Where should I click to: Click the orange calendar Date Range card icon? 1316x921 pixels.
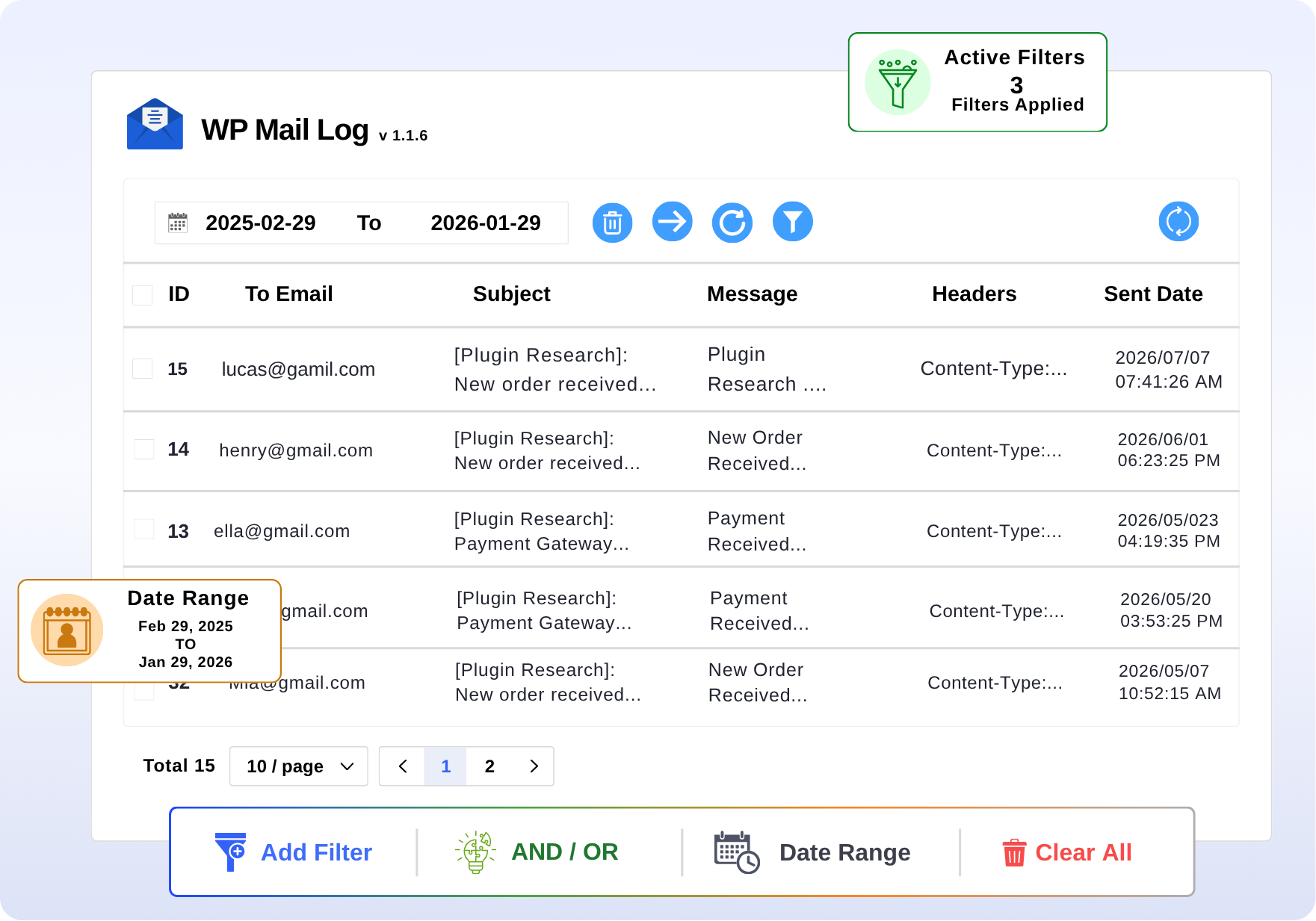point(67,630)
